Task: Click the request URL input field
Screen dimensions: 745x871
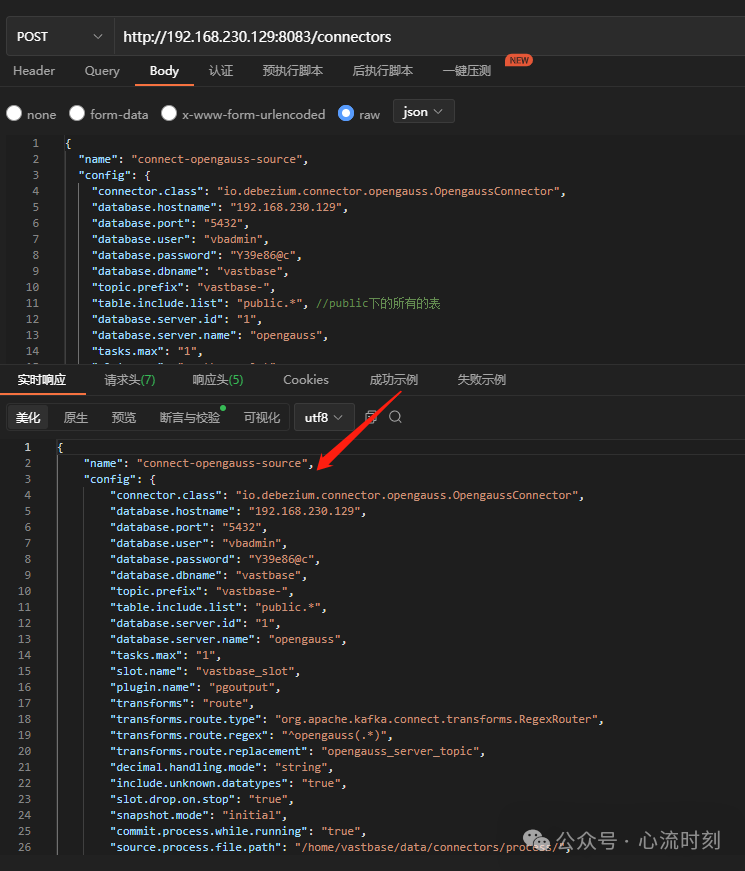Action: 429,37
